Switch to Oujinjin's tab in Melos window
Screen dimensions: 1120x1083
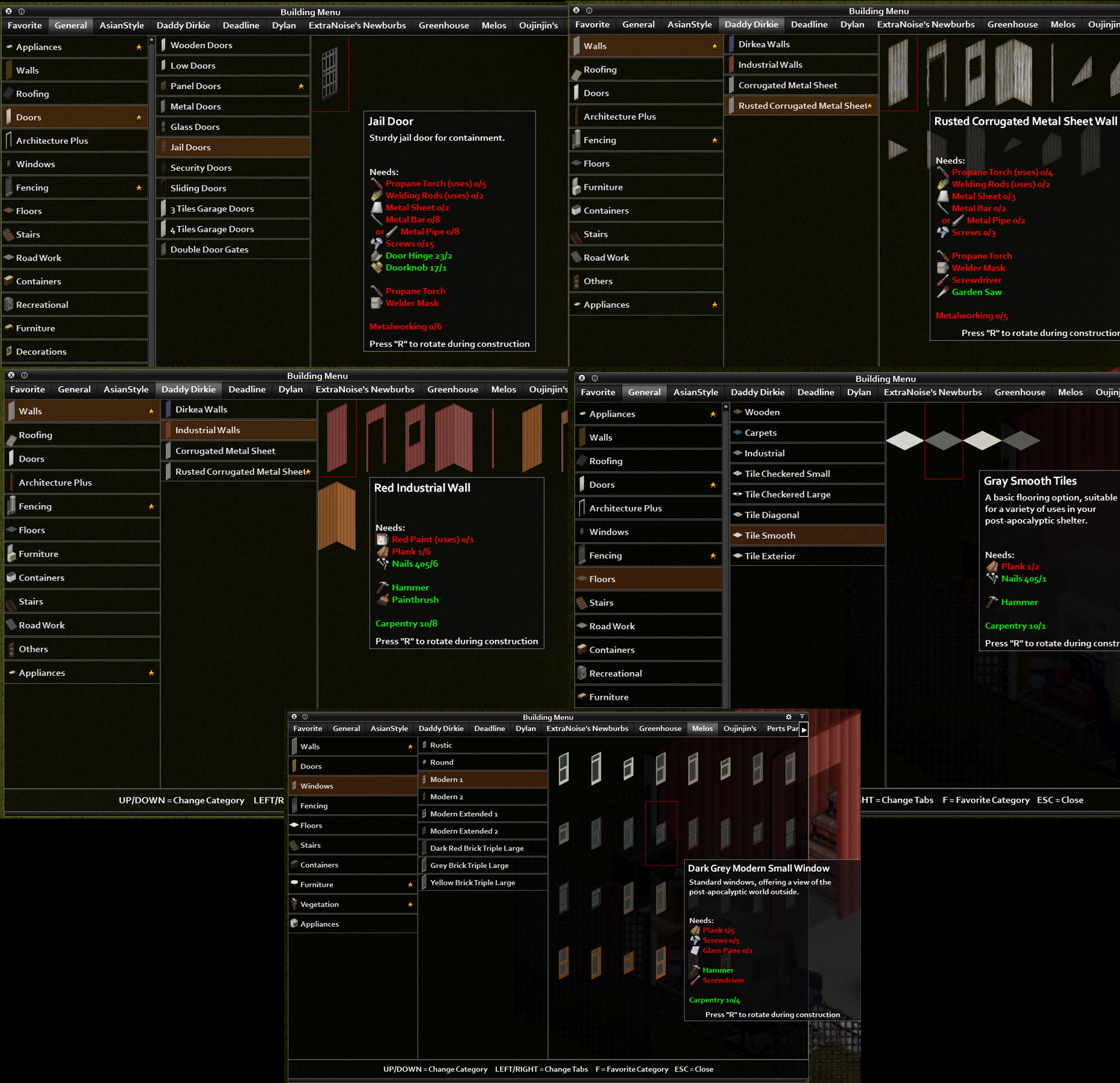click(739, 728)
